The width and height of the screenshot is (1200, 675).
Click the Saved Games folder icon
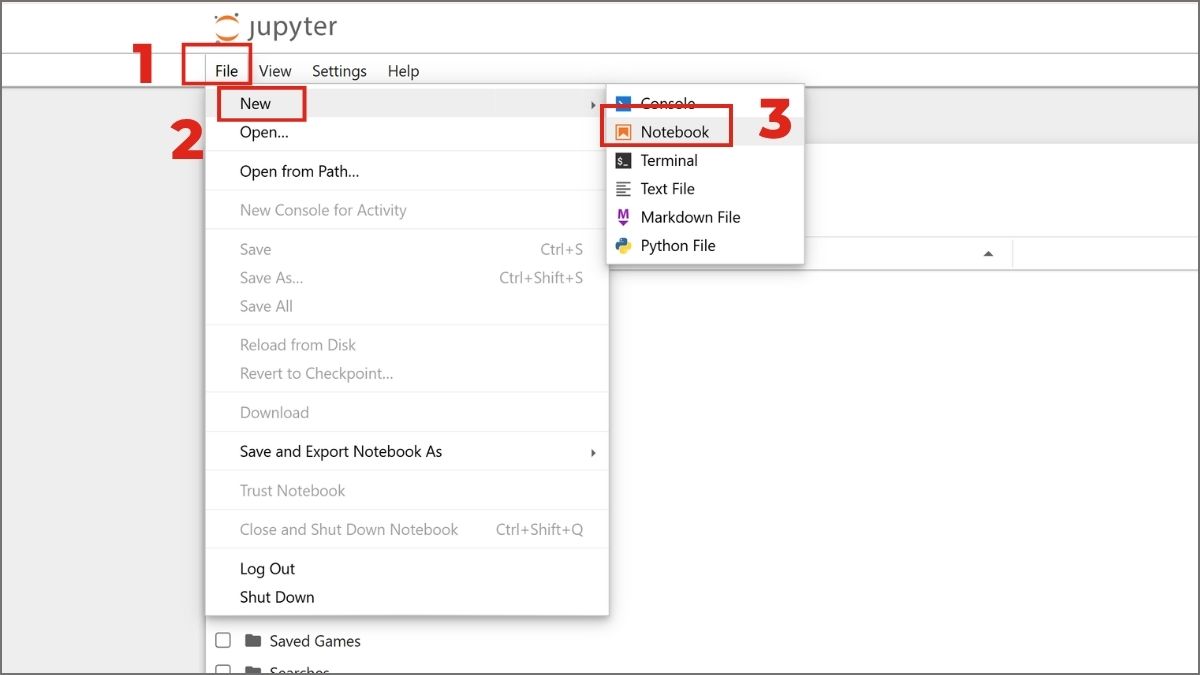253,640
